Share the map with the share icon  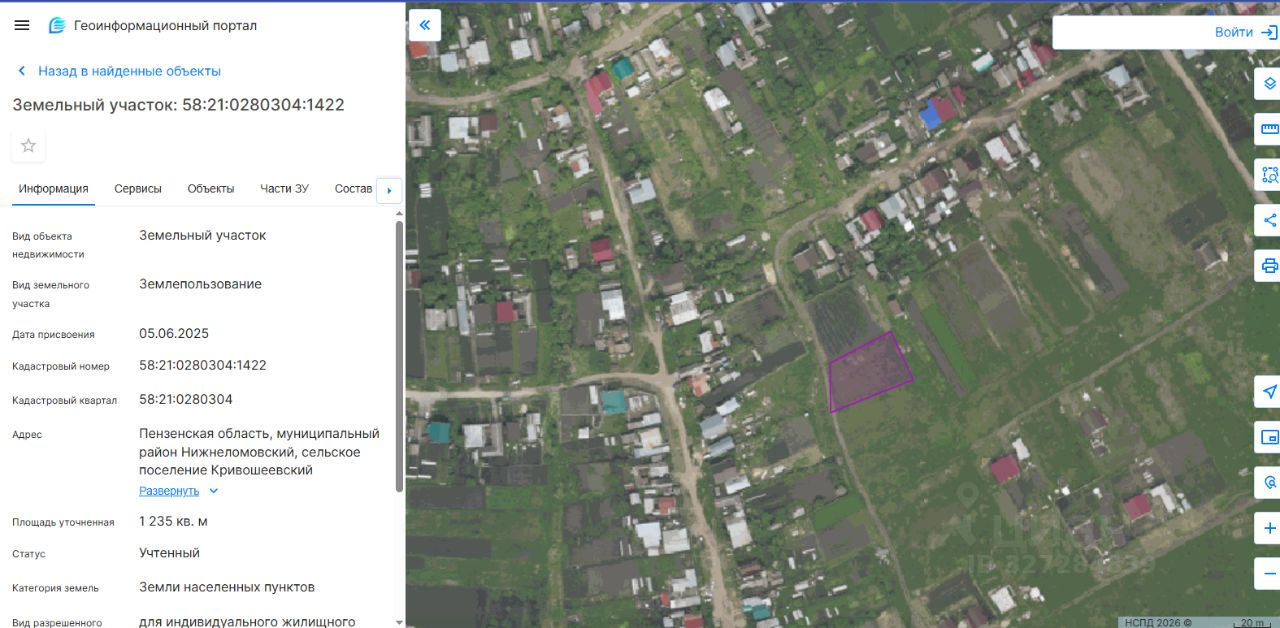point(1268,220)
